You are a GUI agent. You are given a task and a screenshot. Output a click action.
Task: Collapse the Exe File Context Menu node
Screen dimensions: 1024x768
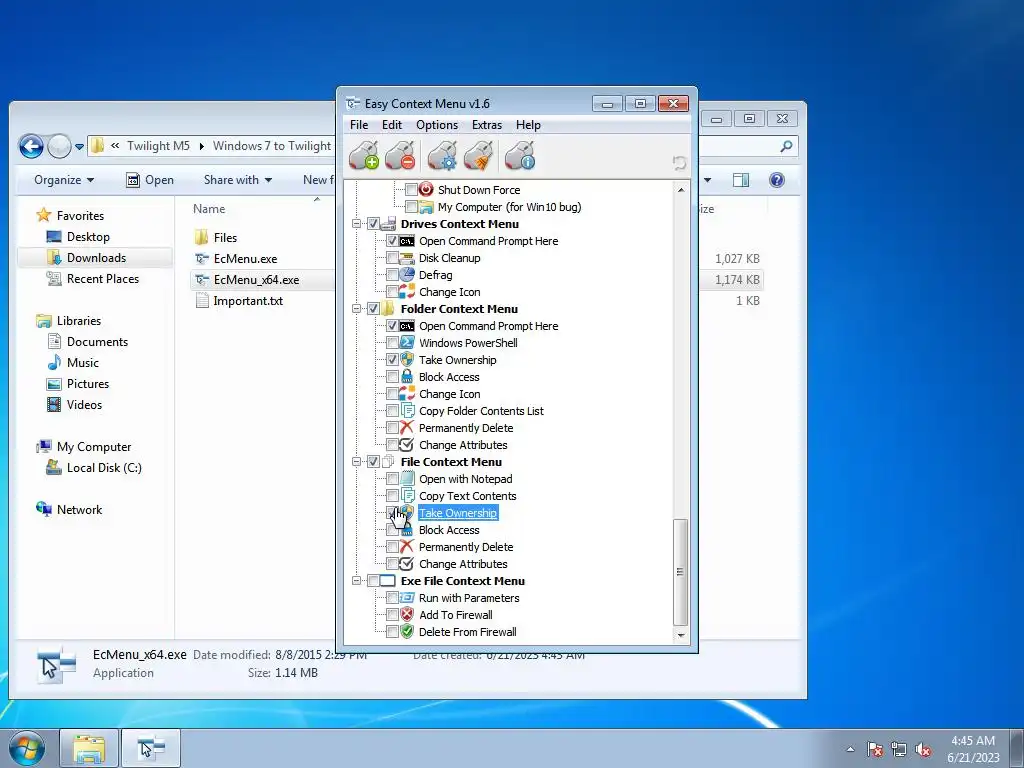357,581
